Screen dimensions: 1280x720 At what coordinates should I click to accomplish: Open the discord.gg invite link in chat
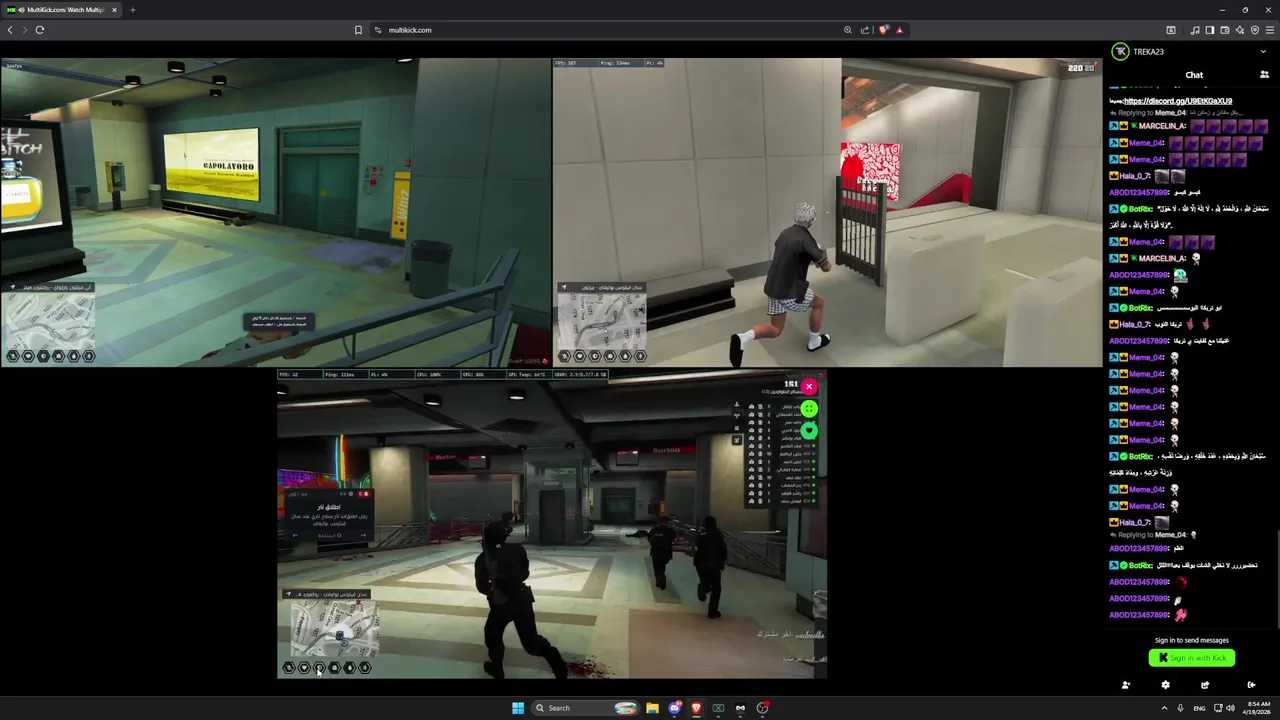click(1178, 101)
